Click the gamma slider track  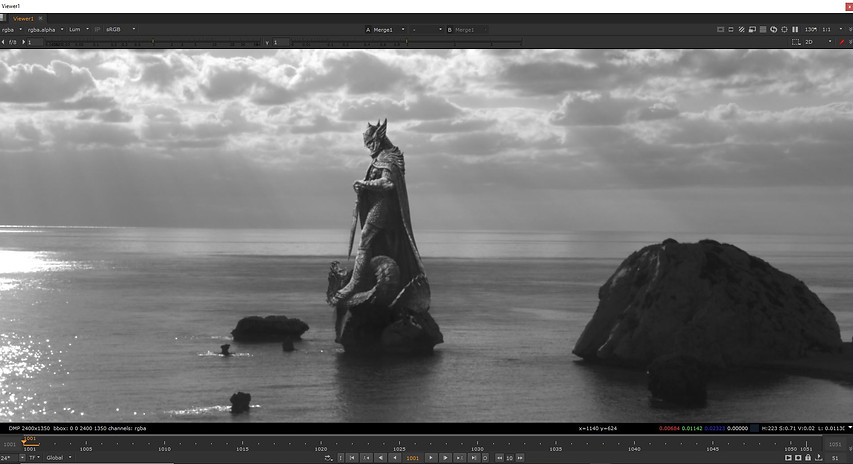(407, 42)
